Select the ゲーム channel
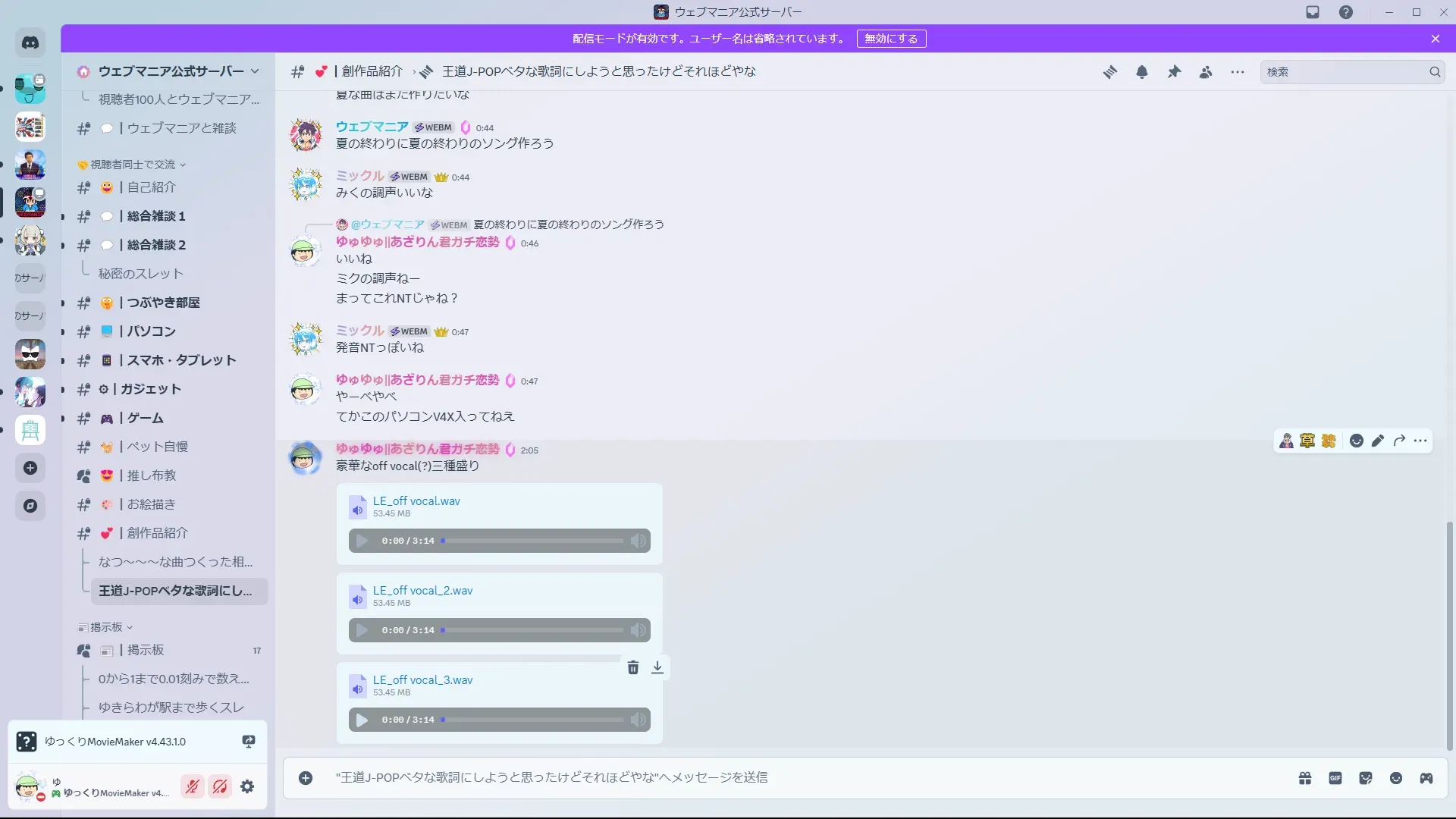This screenshot has height=819, width=1456. [145, 418]
